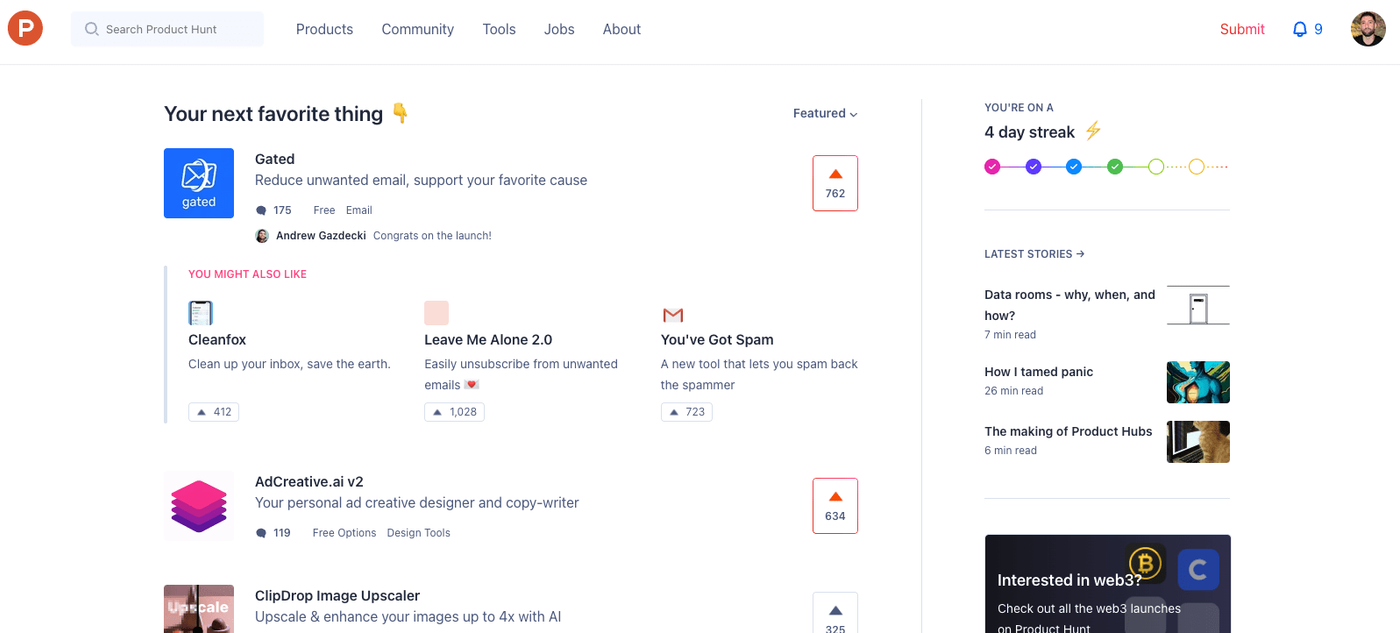
Task: Read the How I tamed panic story
Action: tap(1039, 372)
